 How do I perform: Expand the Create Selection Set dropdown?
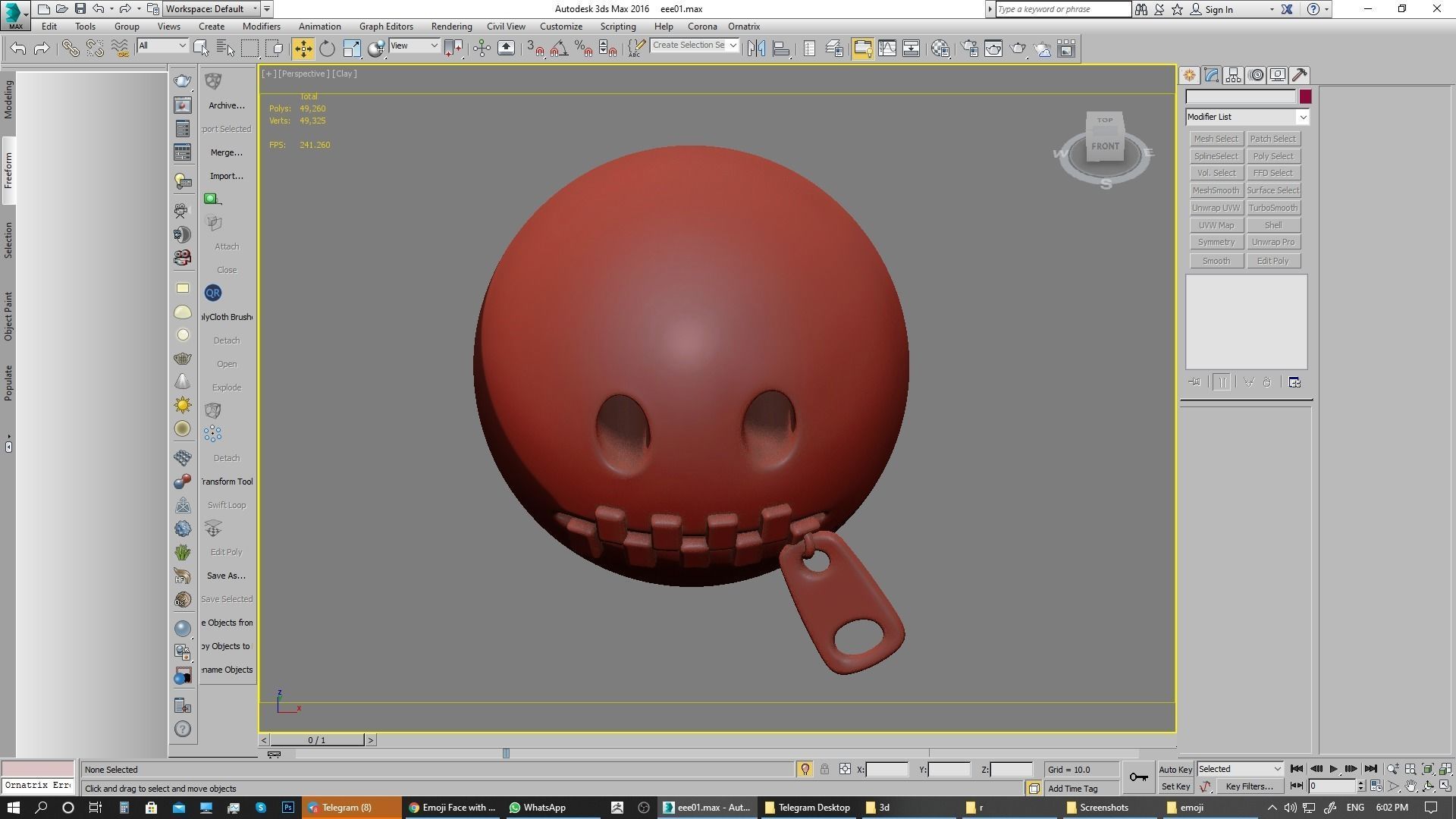pos(733,45)
